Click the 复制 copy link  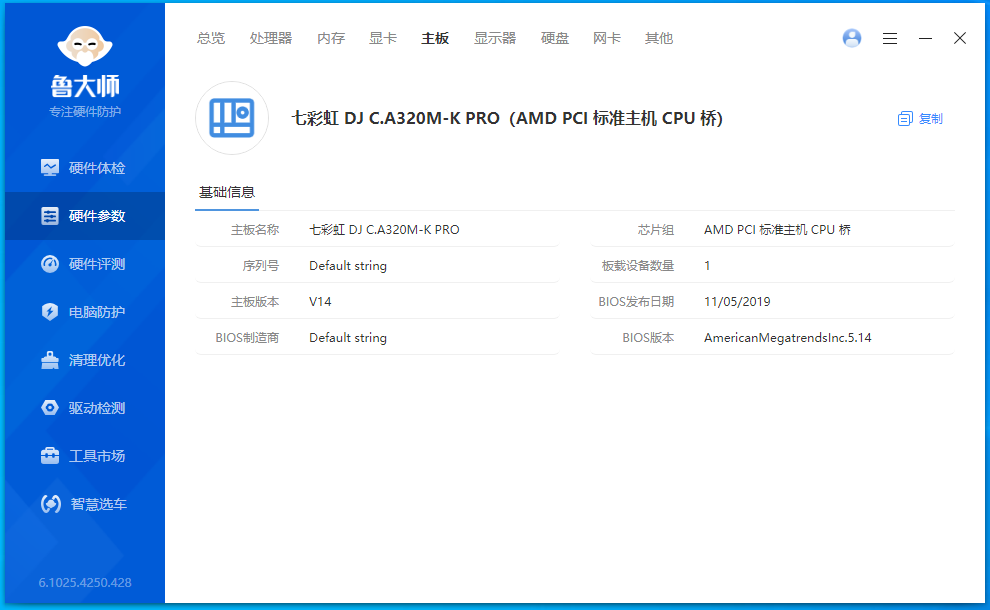point(930,119)
